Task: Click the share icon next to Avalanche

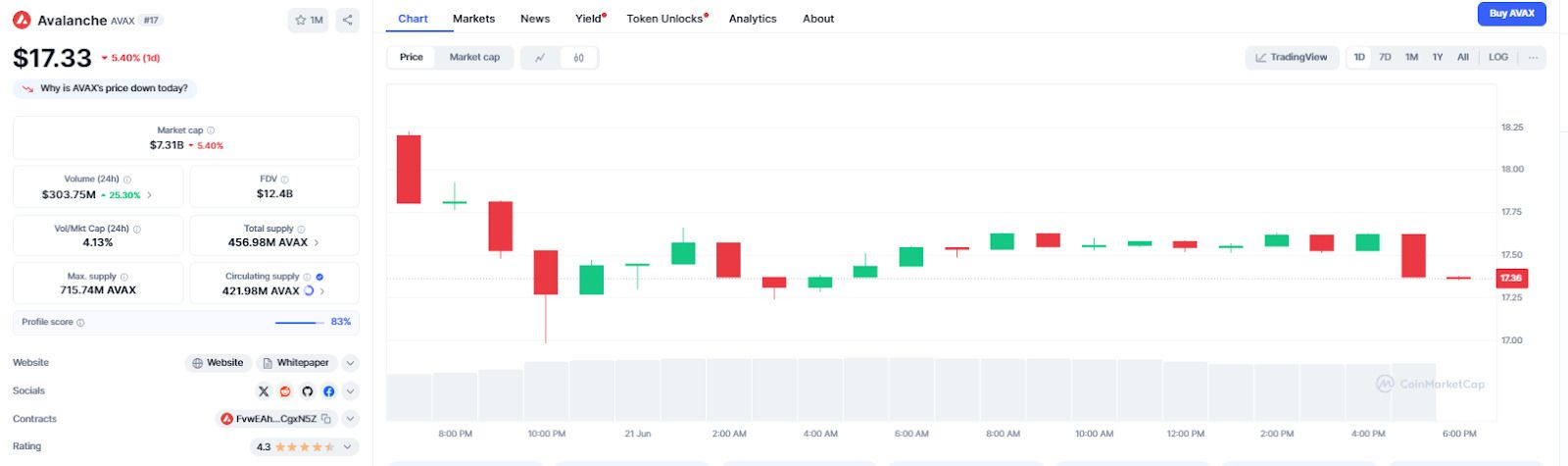Action: (347, 20)
